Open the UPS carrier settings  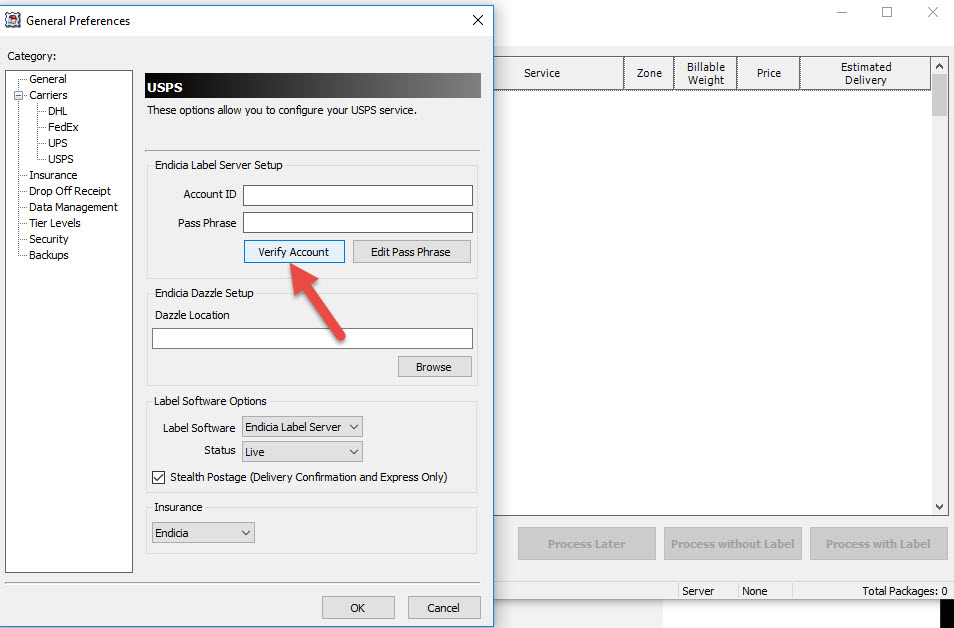(58, 143)
